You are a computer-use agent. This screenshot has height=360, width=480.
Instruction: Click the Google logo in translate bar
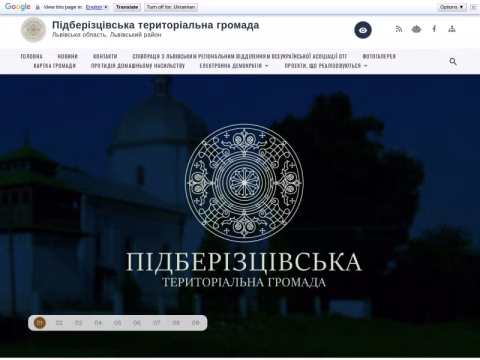coord(18,7)
